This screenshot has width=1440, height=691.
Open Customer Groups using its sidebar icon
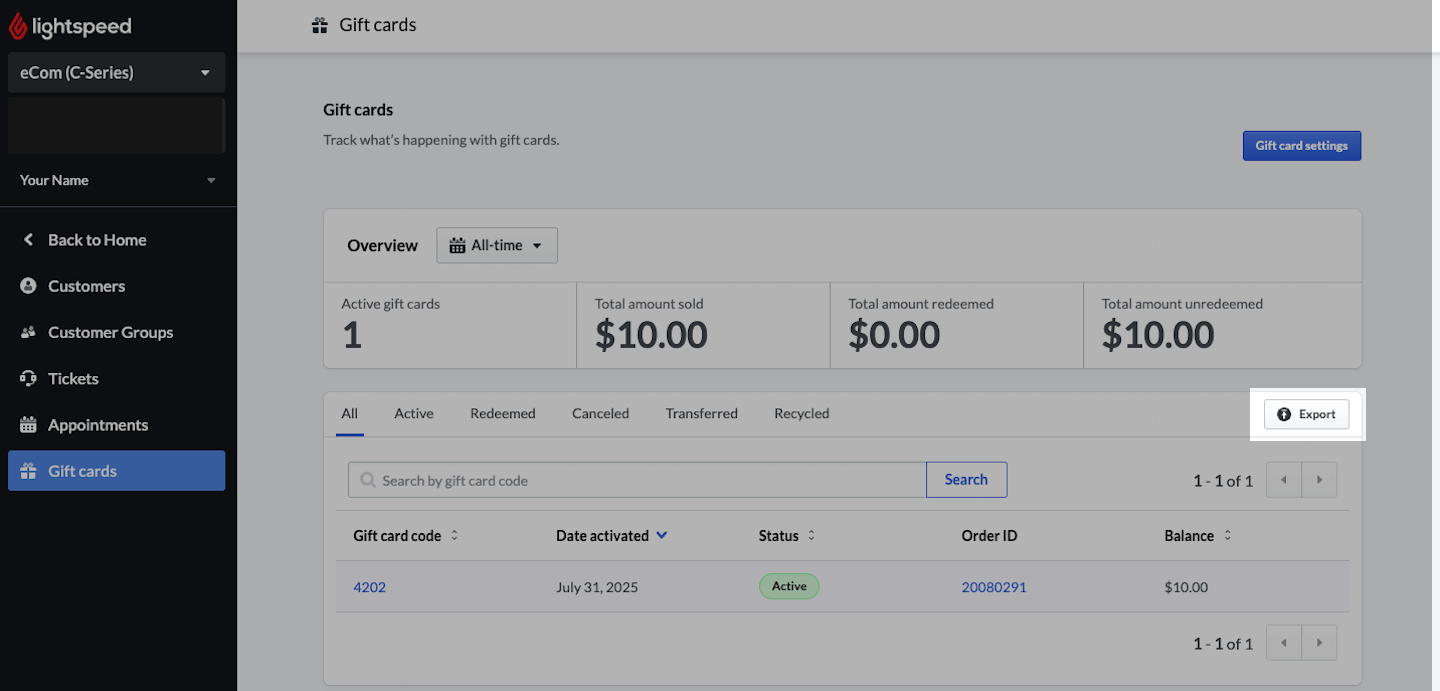[x=28, y=332]
